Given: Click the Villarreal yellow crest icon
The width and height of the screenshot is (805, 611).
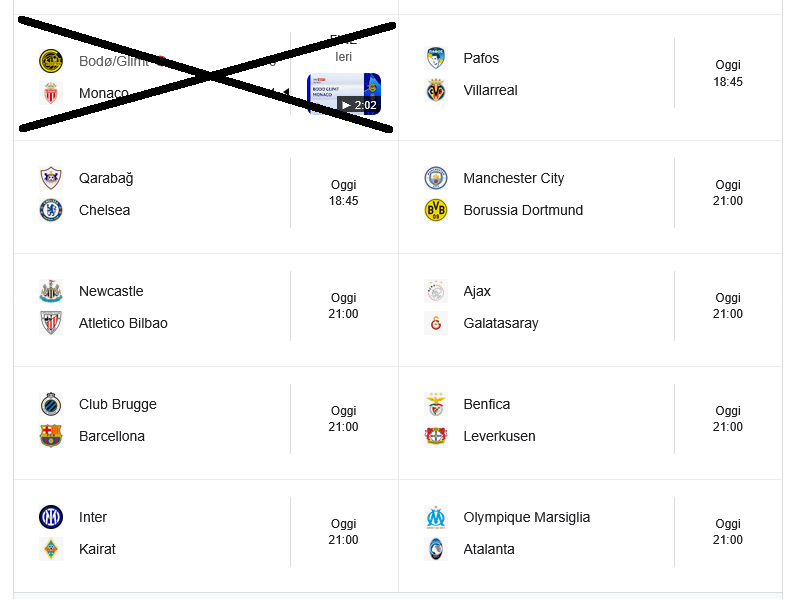Looking at the screenshot, I should [436, 91].
